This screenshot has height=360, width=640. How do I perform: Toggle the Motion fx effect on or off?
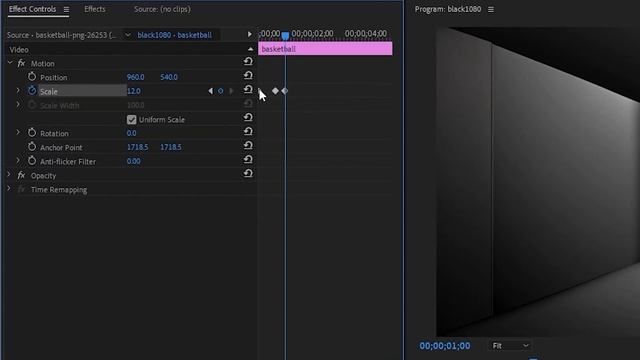[x=21, y=63]
